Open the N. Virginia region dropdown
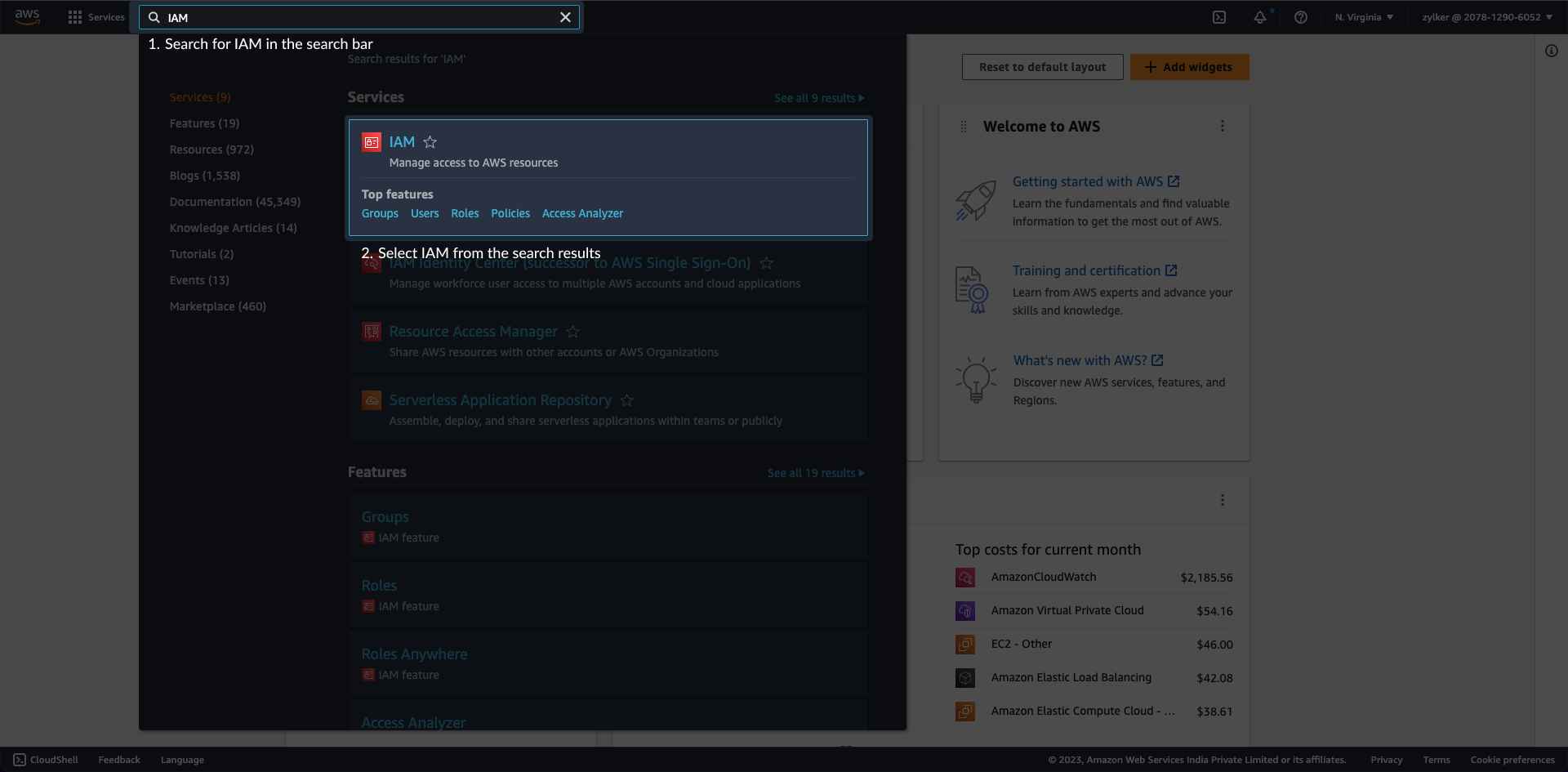This screenshot has height=772, width=1568. [x=1362, y=16]
